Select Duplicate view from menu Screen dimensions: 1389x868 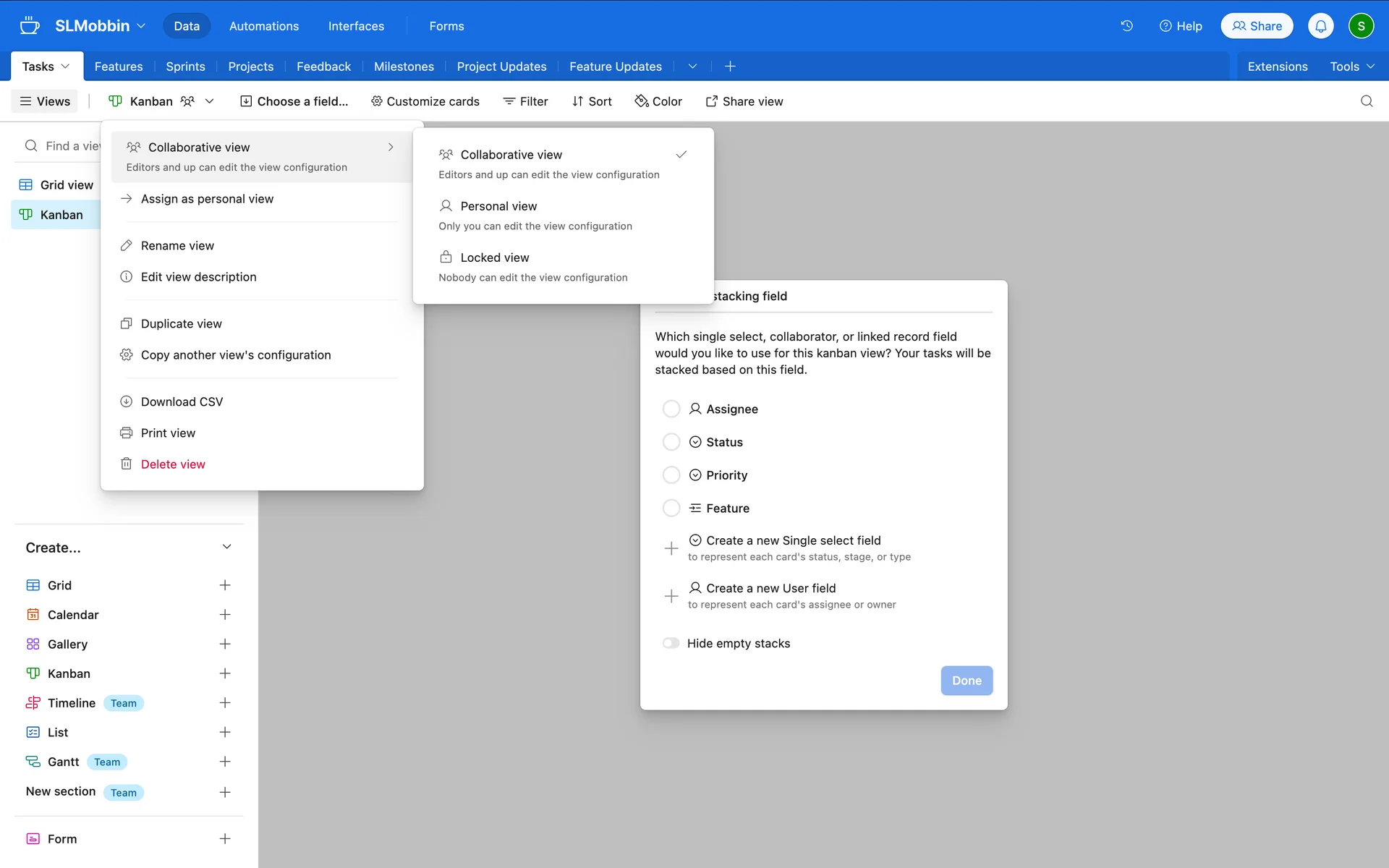tap(181, 324)
